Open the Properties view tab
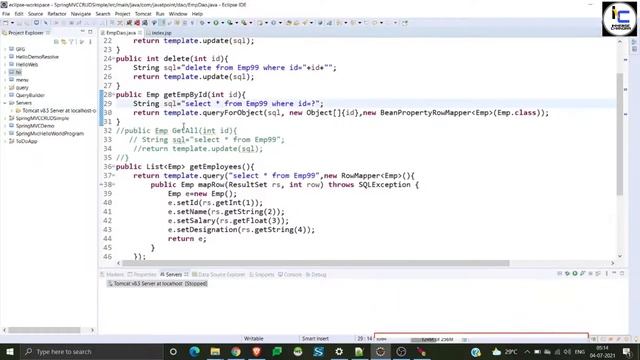This screenshot has height=360, width=640. tap(142, 275)
